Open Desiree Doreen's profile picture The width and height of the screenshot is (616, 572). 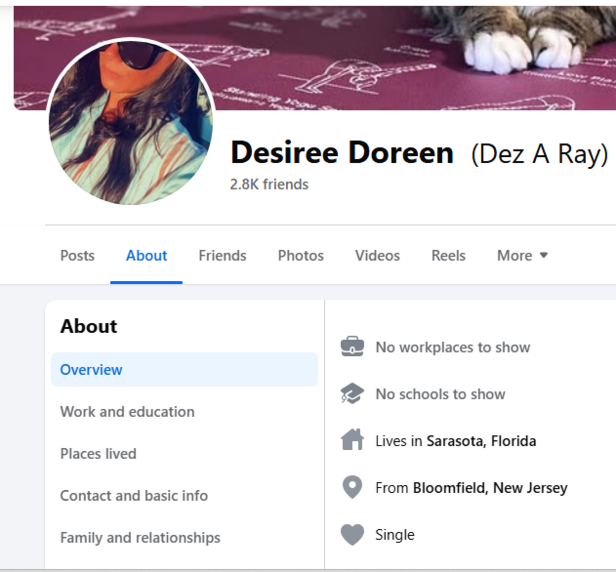pyautogui.click(x=130, y=122)
